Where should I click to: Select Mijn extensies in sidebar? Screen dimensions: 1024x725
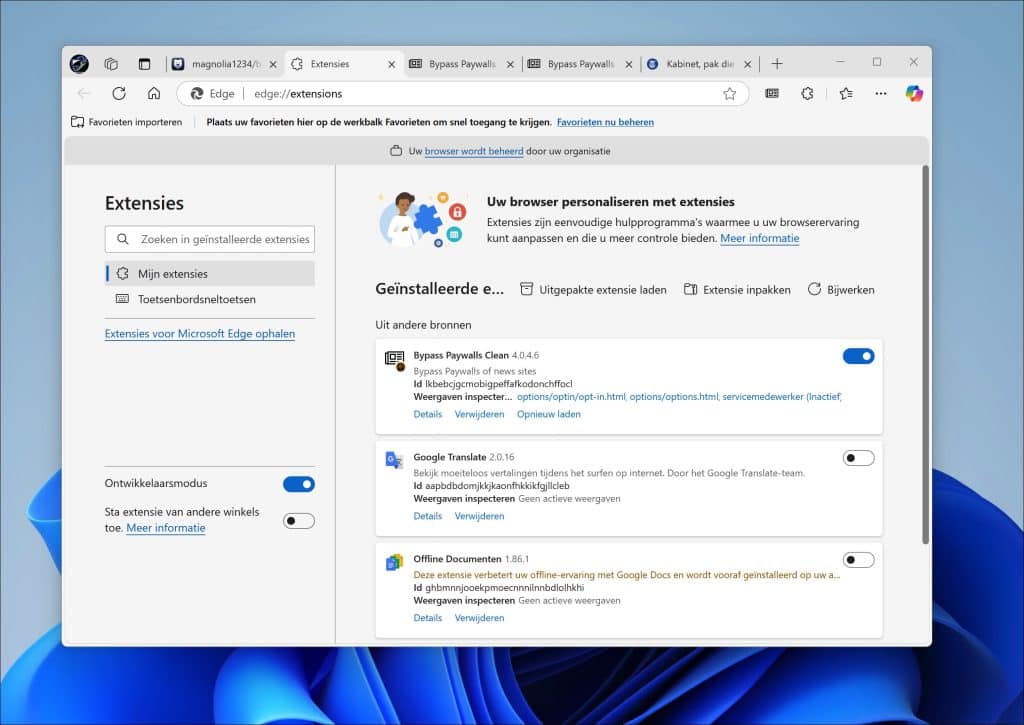click(x=210, y=274)
